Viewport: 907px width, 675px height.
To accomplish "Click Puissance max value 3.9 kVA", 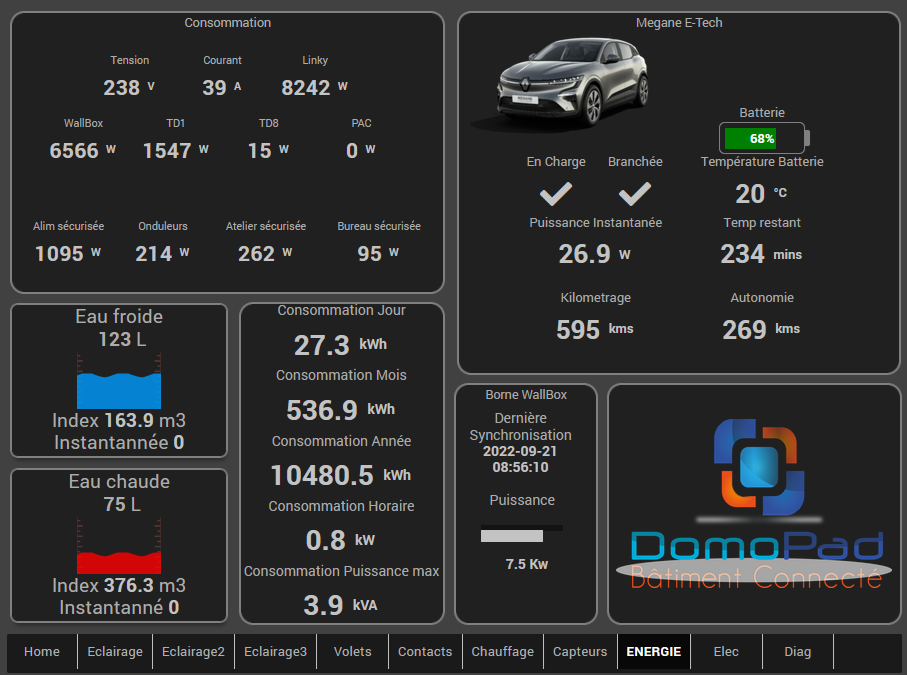I will pos(340,606).
